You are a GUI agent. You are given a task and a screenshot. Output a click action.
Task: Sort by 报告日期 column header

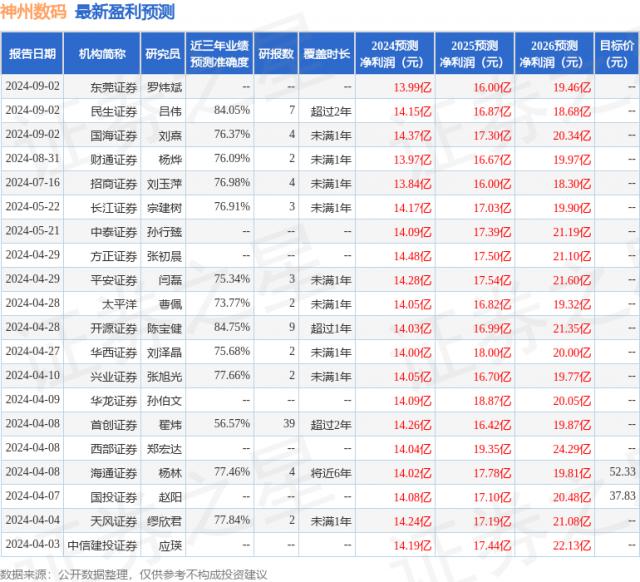[33, 53]
